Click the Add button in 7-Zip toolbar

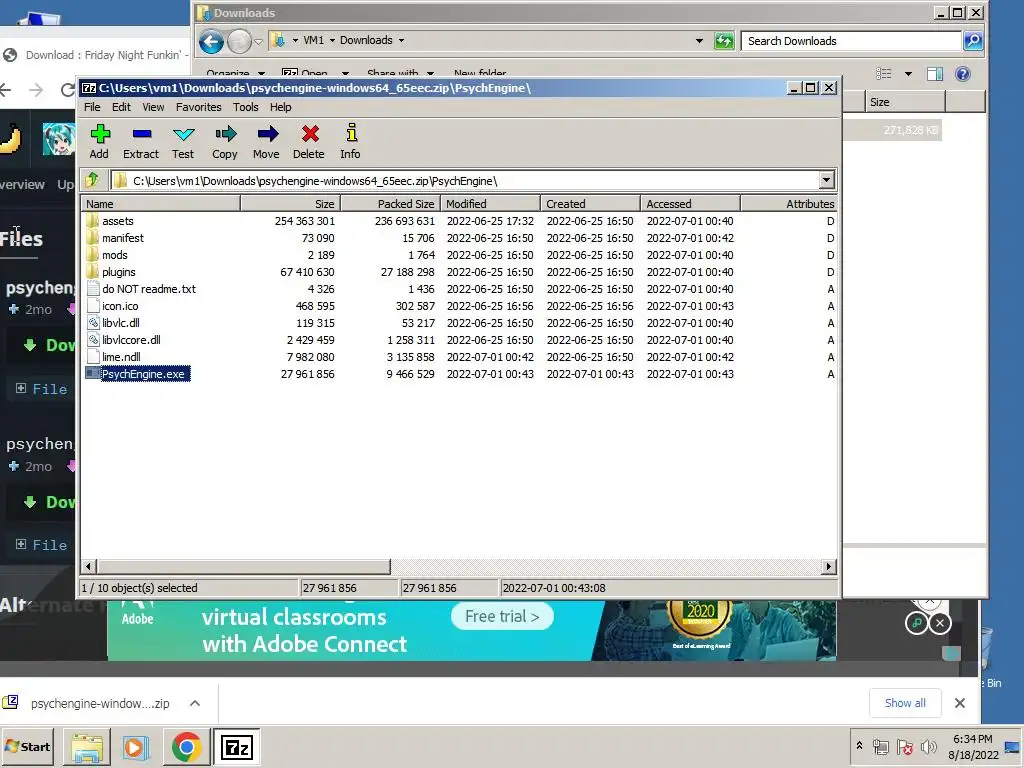click(99, 141)
